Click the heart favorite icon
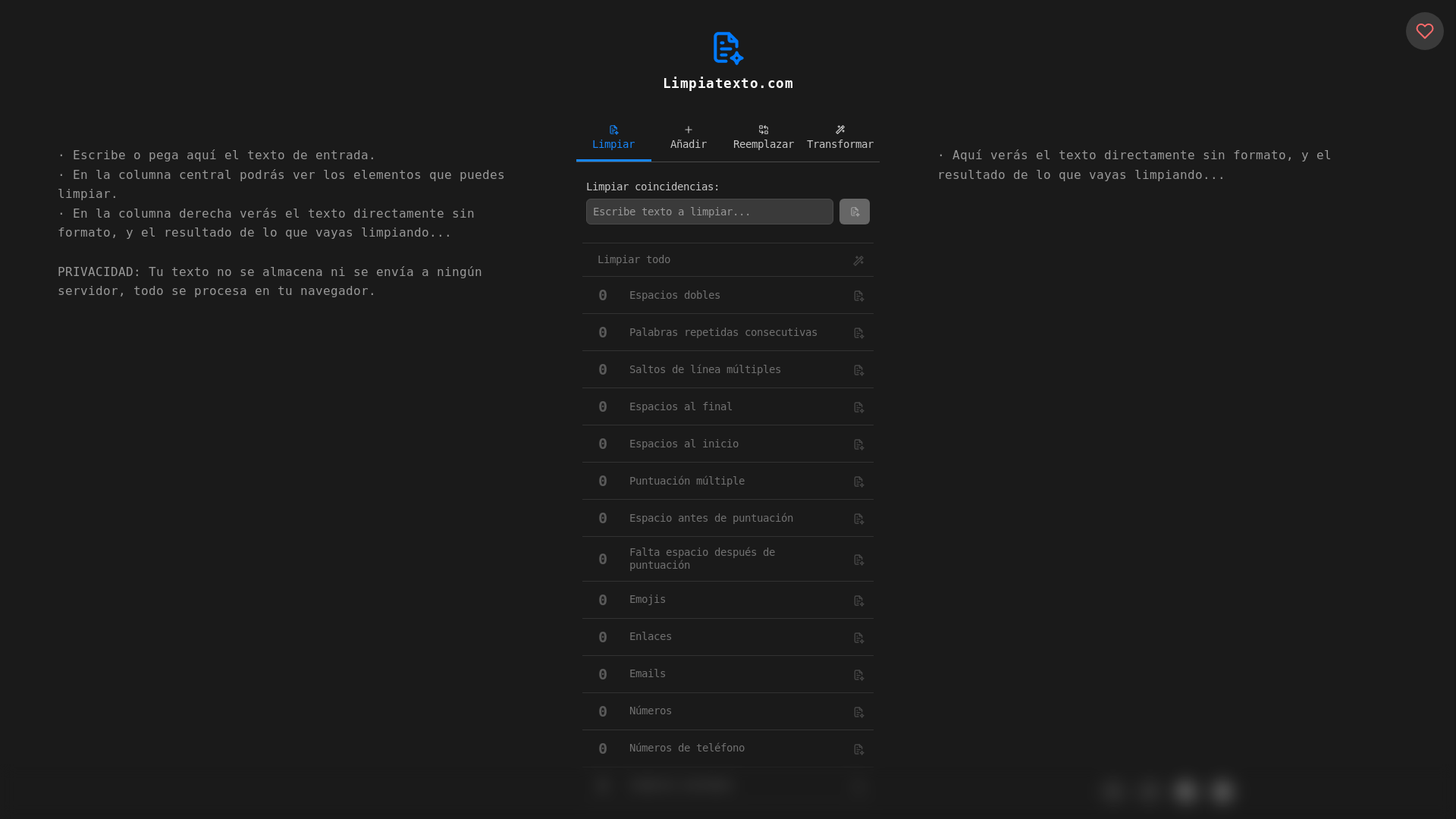The image size is (1456, 819). tap(1424, 31)
